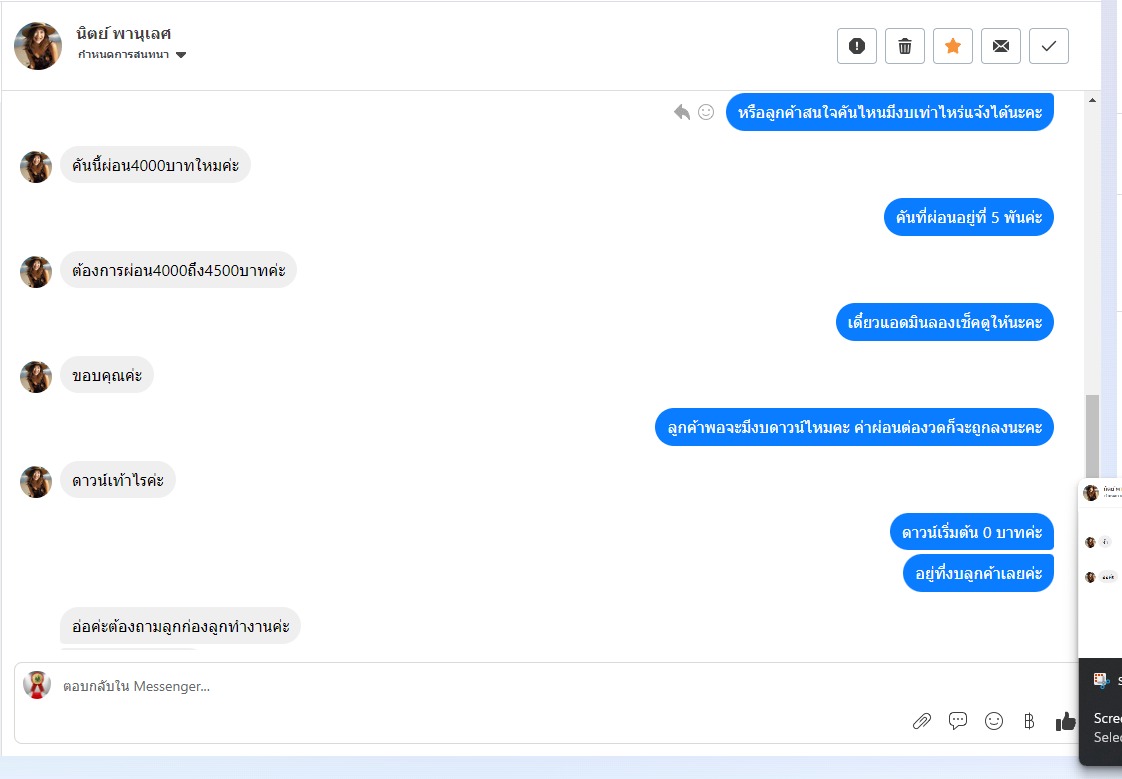The image size is (1122, 779).
Task: Delete conversation using trash can icon
Action: point(904,46)
